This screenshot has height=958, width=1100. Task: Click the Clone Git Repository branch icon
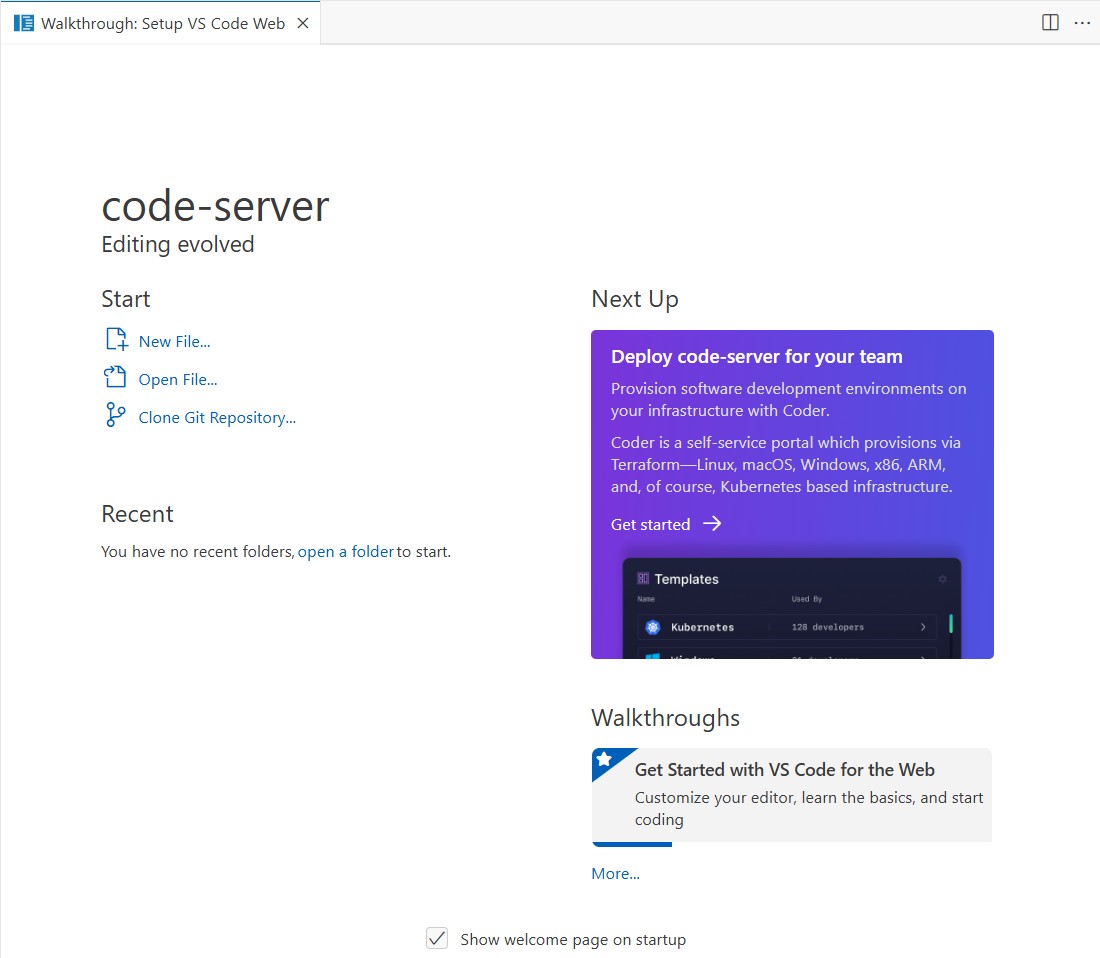click(116, 416)
